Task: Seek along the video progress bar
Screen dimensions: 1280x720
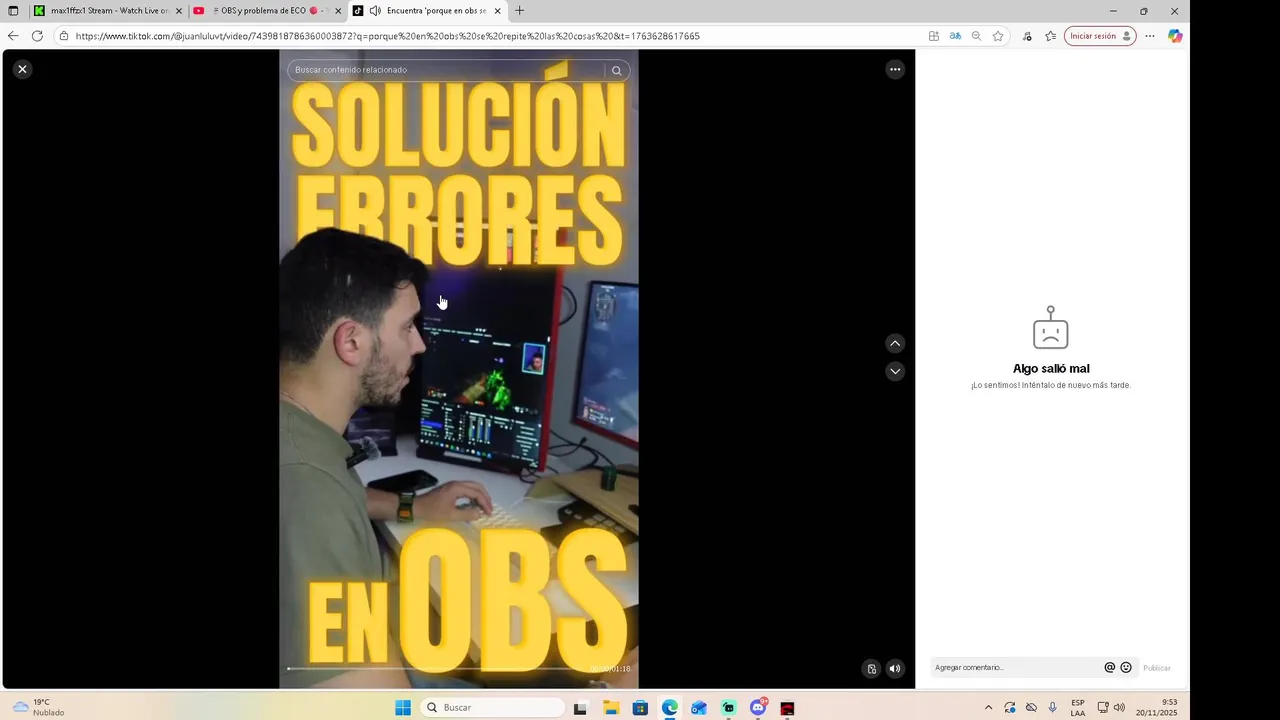Action: pos(436,669)
